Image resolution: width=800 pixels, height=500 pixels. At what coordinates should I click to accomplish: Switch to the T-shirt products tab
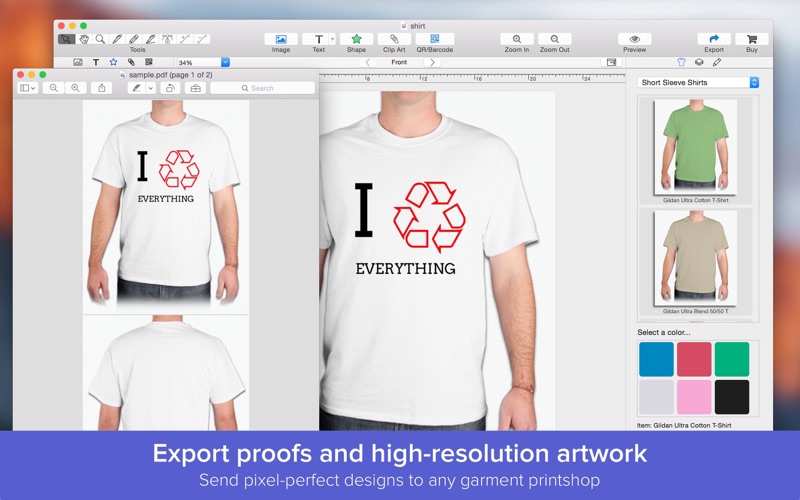tap(681, 62)
